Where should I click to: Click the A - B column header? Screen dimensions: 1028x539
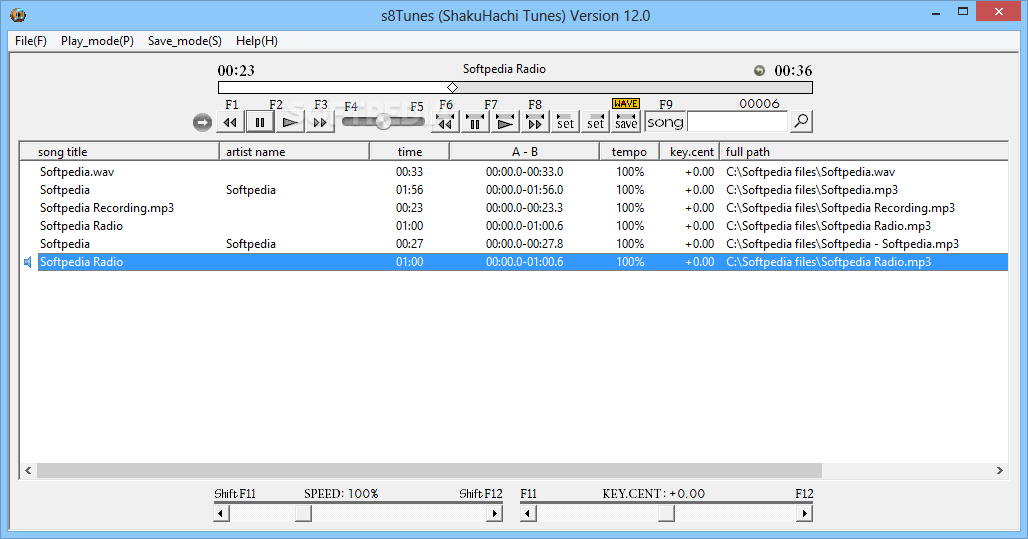[x=524, y=151]
